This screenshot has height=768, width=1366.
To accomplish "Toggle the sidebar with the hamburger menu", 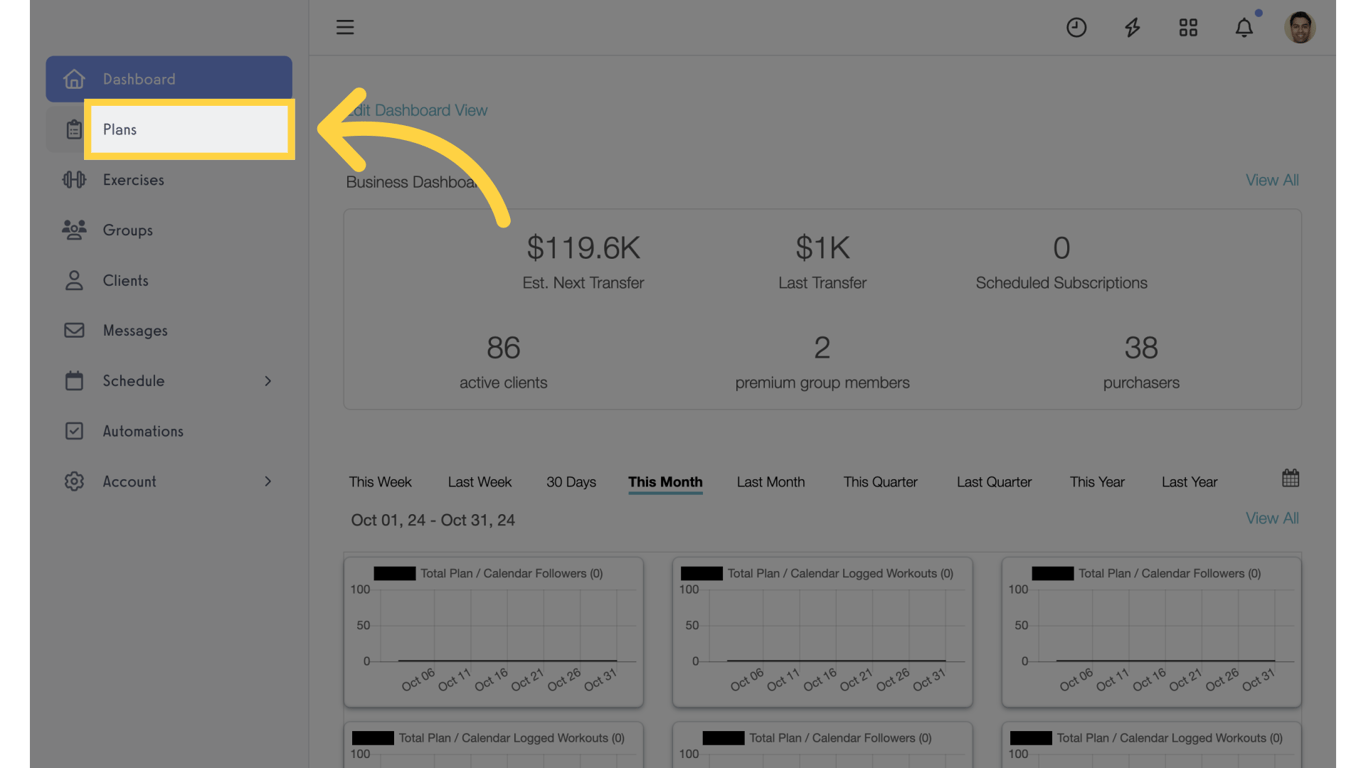I will pyautogui.click(x=345, y=27).
